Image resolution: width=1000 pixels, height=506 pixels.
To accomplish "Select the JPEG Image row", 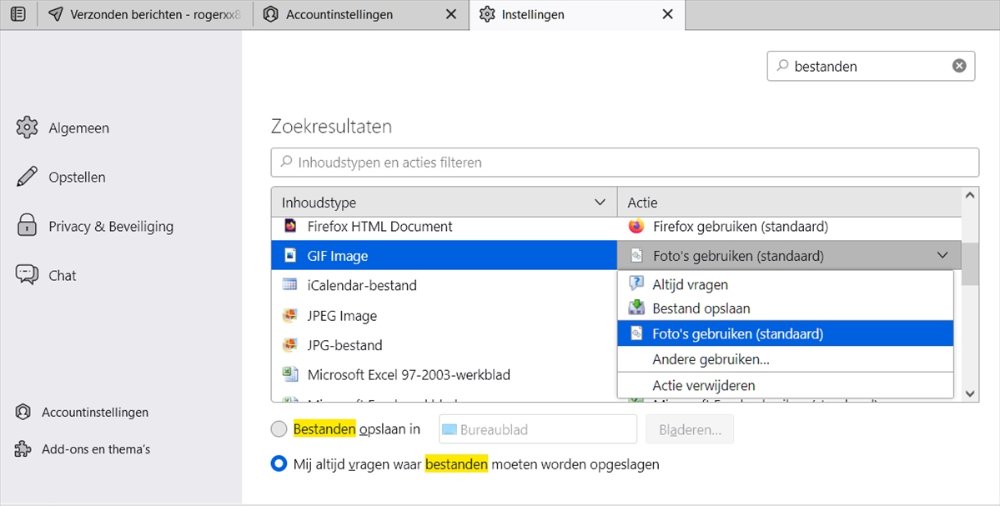I will pyautogui.click(x=343, y=316).
